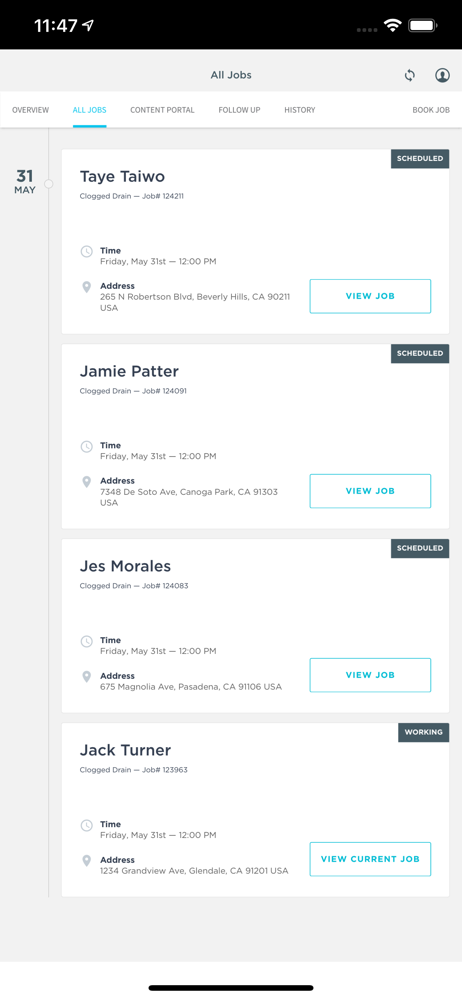
Task: Go to the Follow Up tab
Action: (x=239, y=110)
